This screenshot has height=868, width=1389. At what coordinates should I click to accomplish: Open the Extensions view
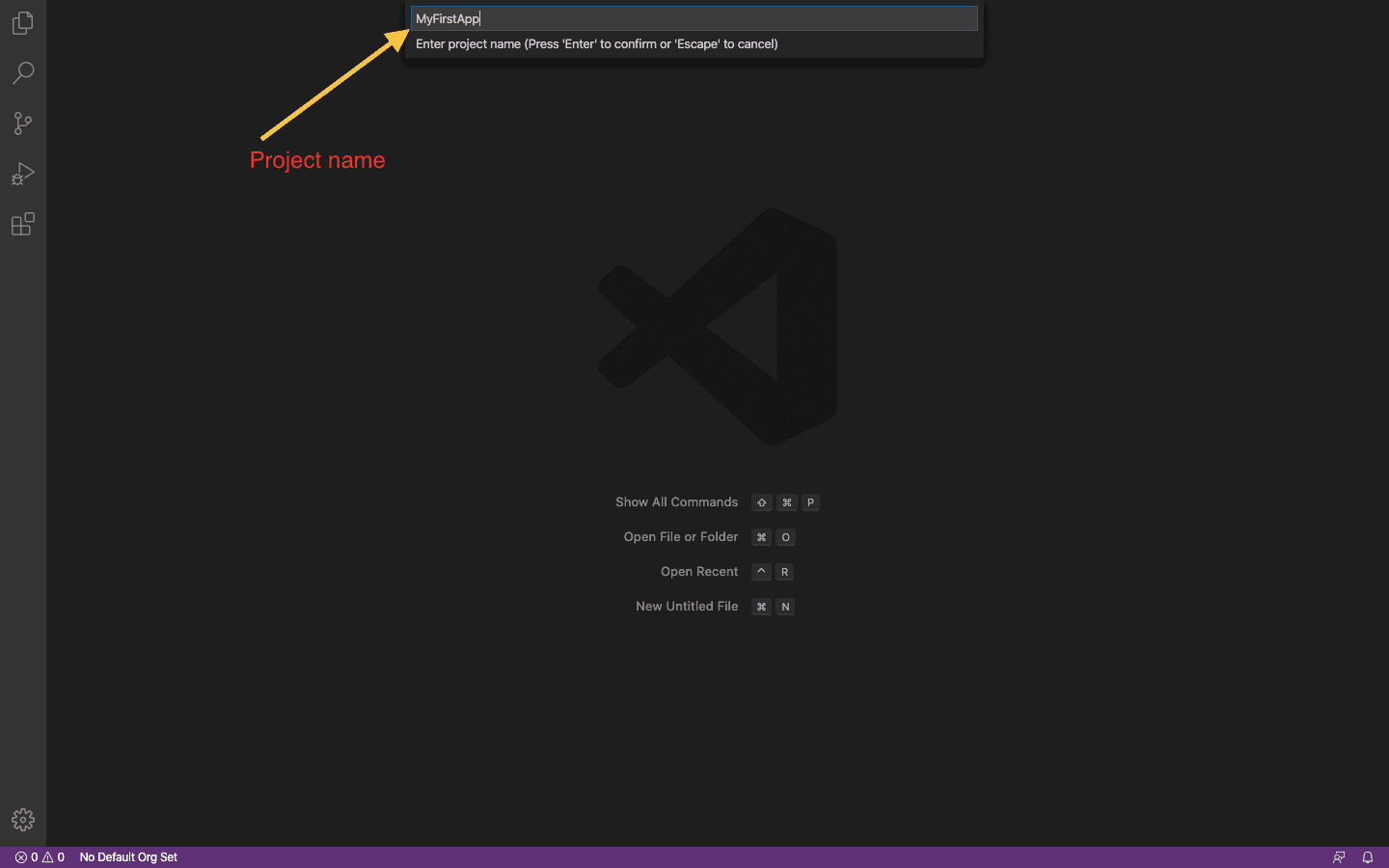click(23, 224)
